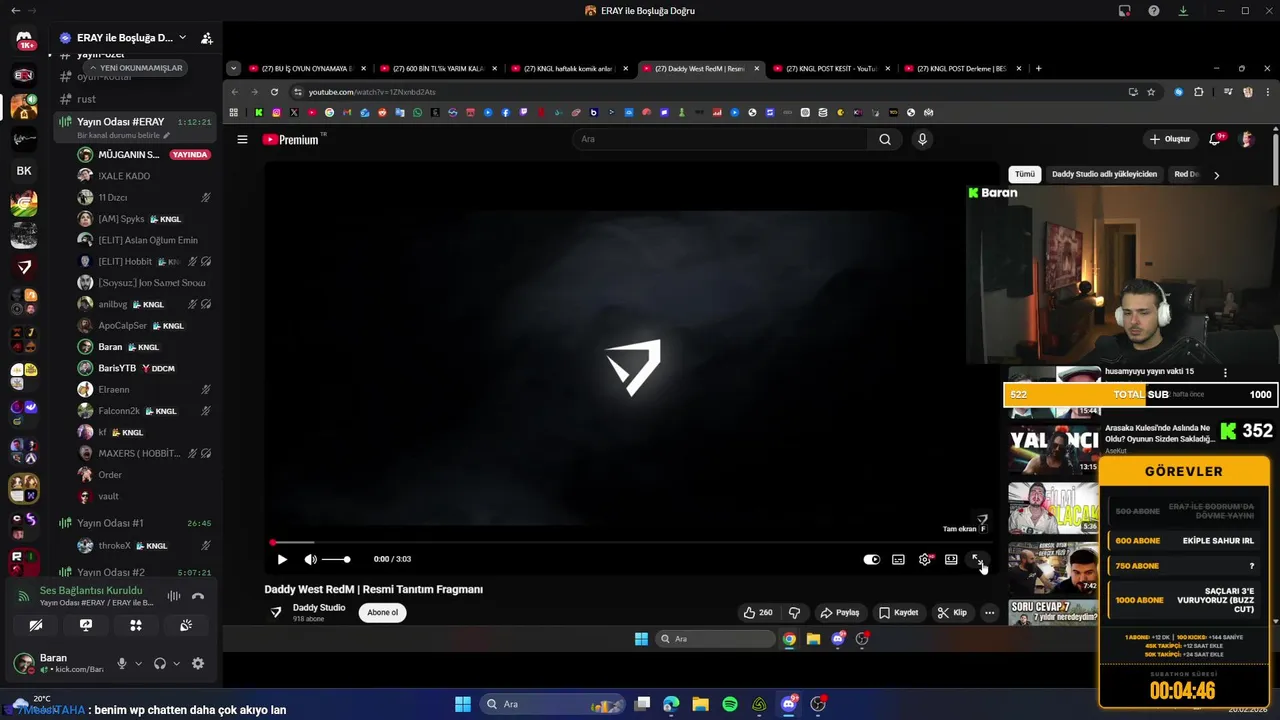Like the Daddy West RedM video
The image size is (1280, 720).
[x=758, y=612]
